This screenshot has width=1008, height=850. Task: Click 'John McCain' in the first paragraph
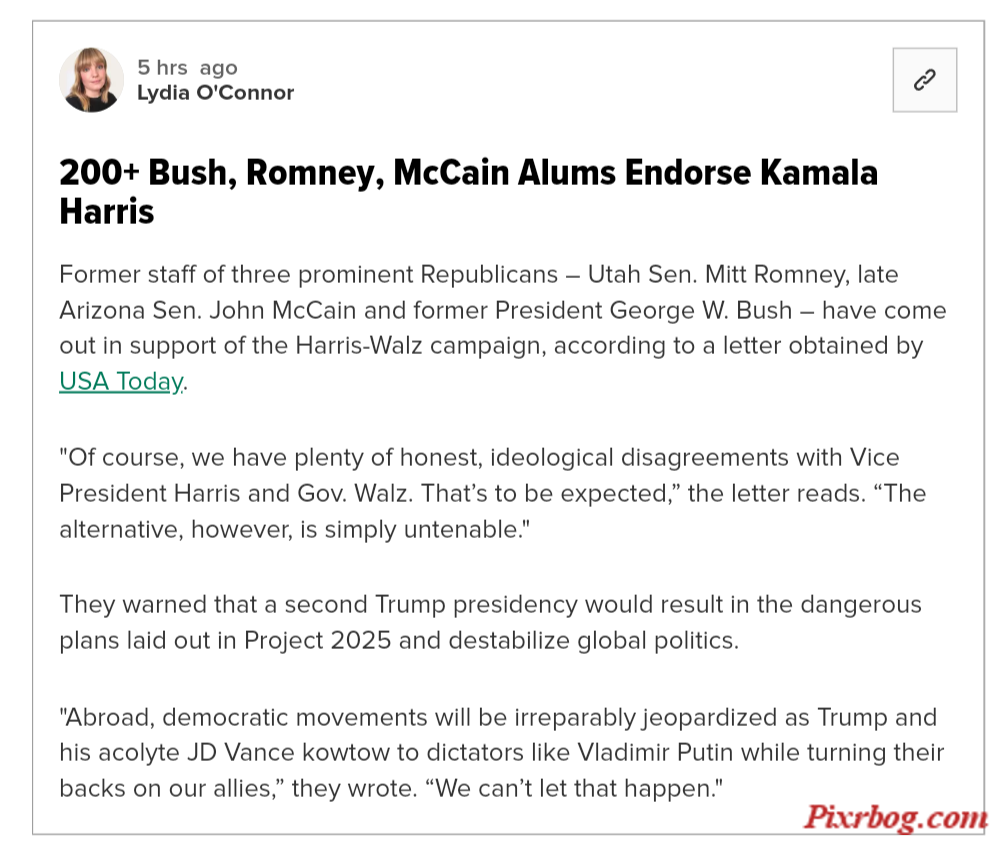click(x=282, y=311)
